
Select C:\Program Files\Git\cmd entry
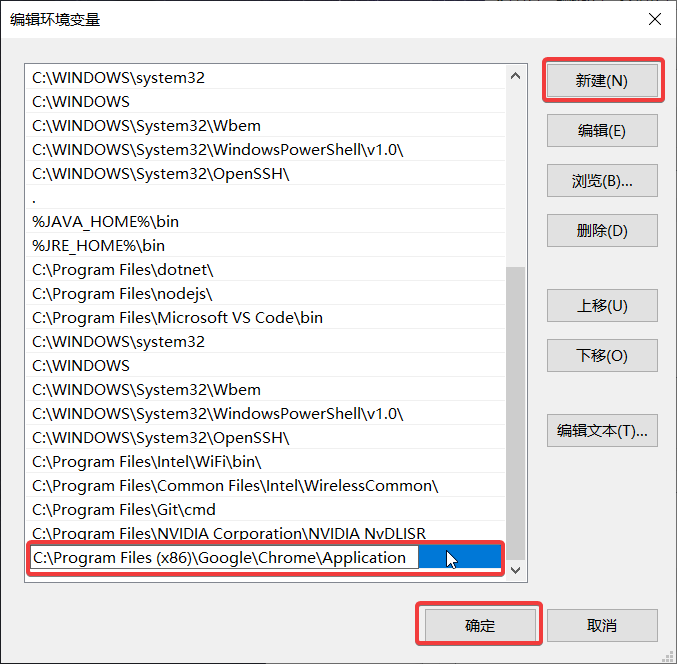[266, 509]
